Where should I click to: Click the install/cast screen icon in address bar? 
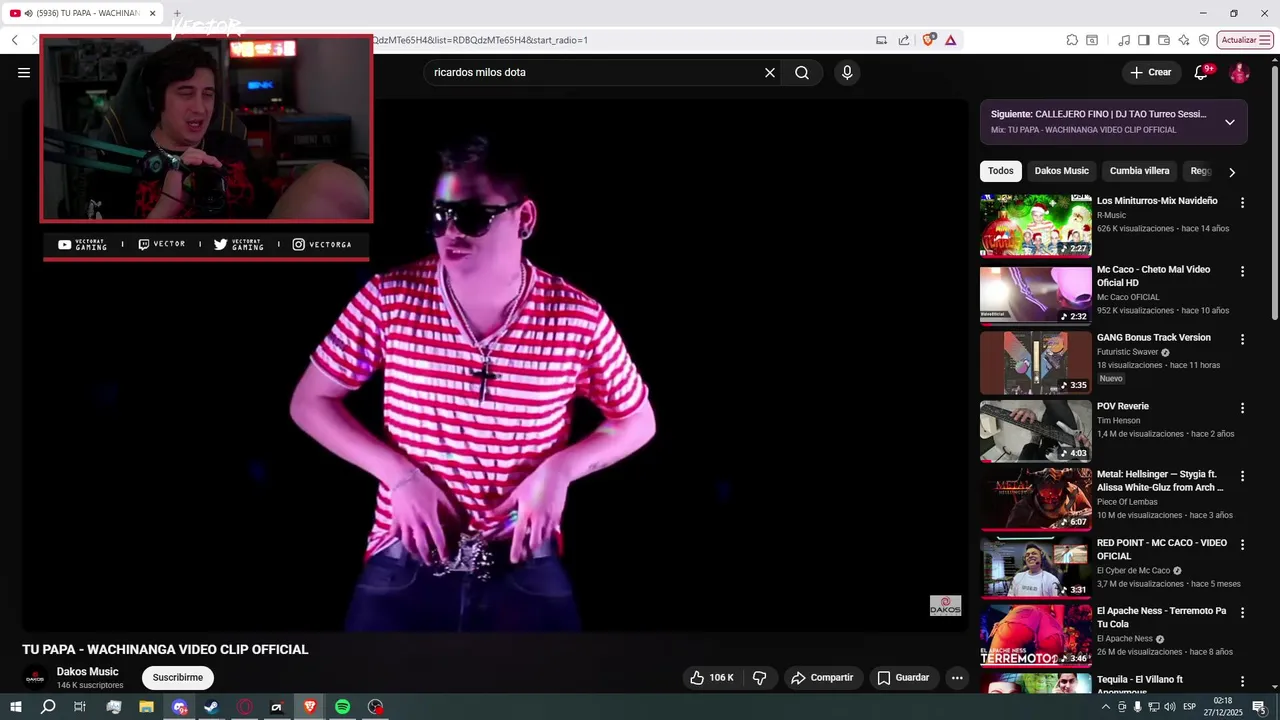pos(881,40)
